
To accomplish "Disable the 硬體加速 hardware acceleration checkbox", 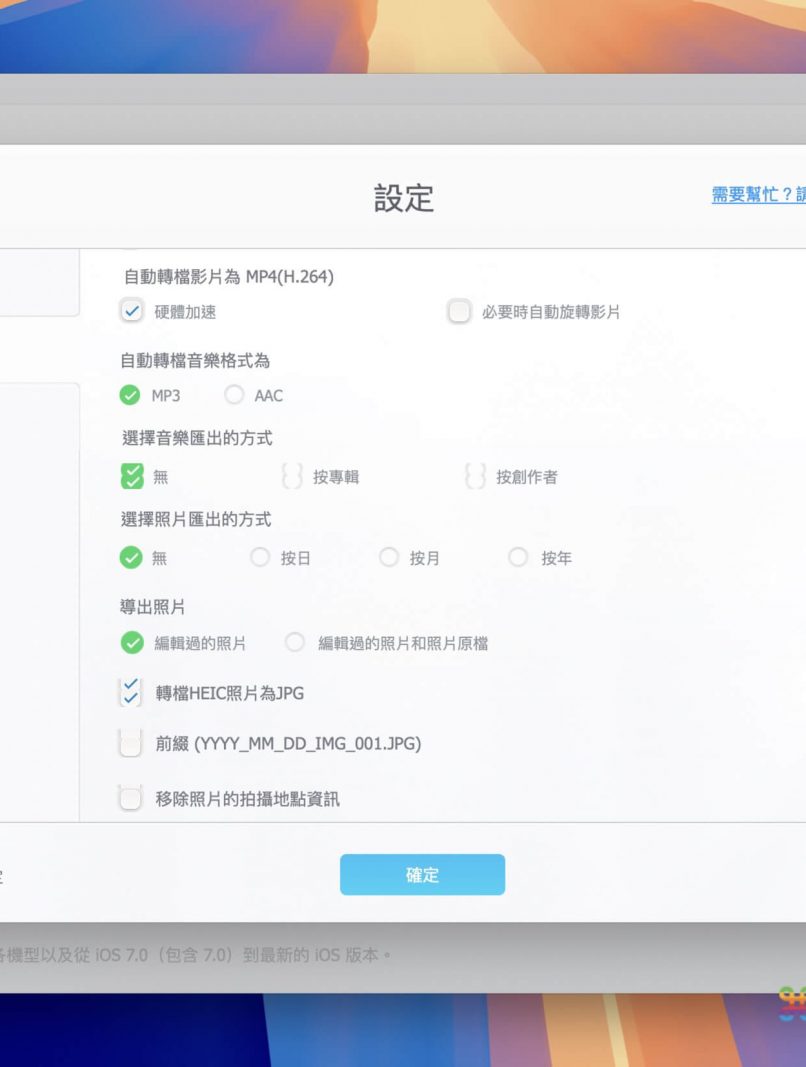I will point(131,311).
